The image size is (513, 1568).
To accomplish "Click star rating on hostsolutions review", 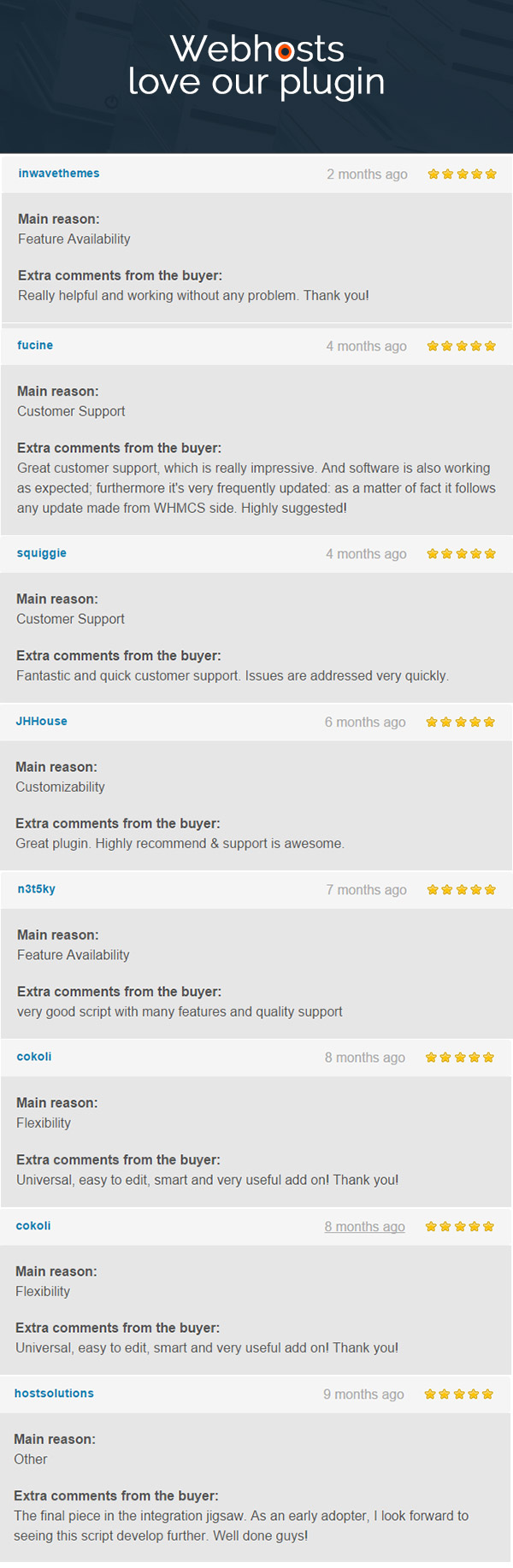I will (458, 1394).
